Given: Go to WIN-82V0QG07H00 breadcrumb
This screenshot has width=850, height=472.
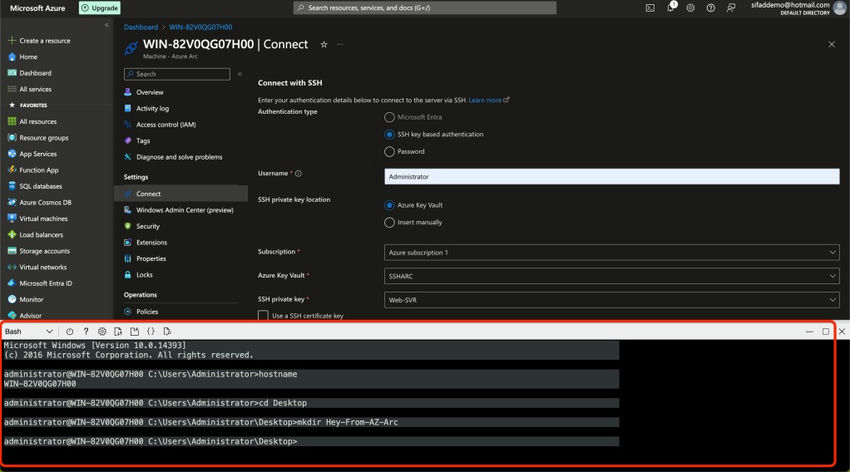Looking at the screenshot, I should point(201,27).
